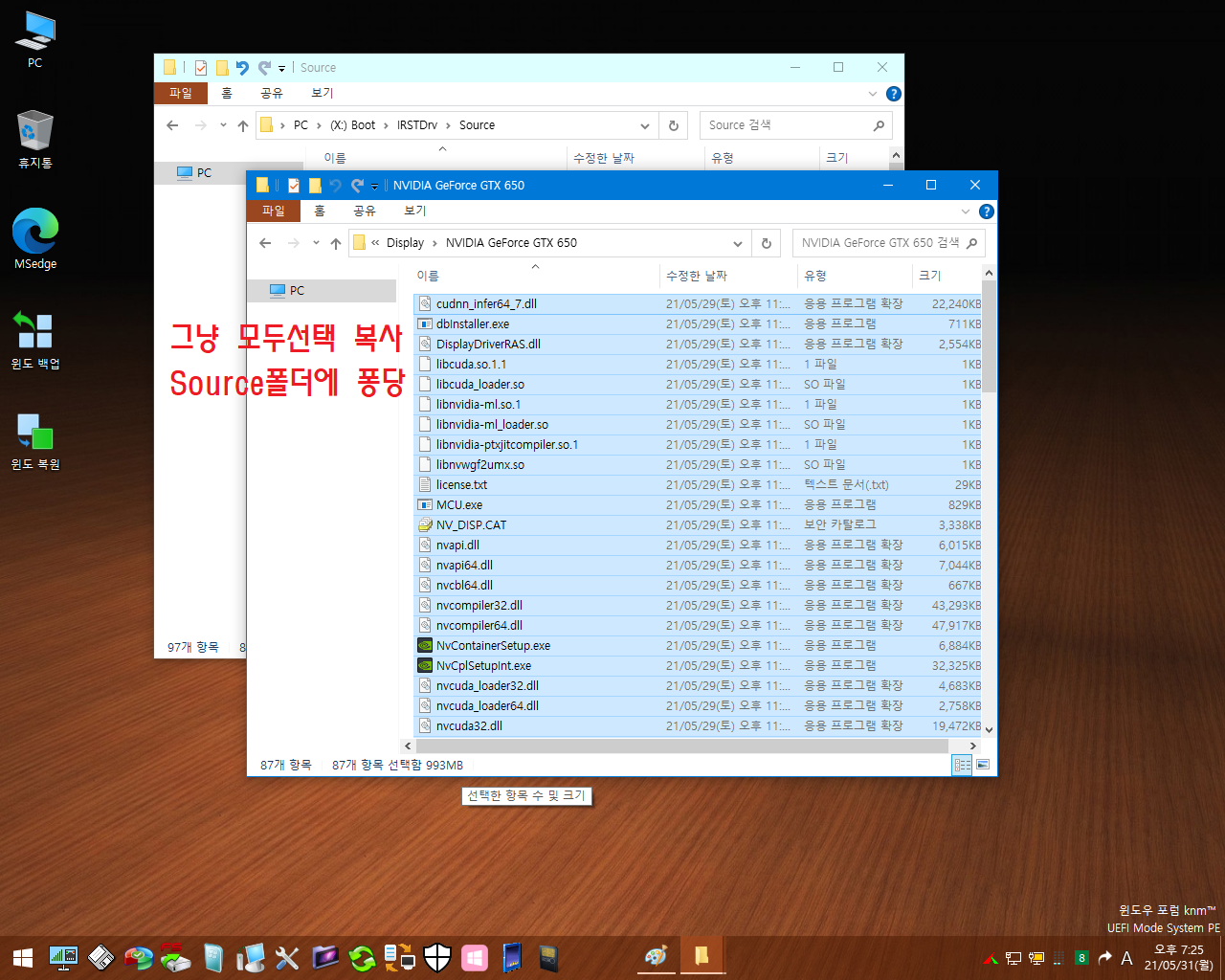The height and width of the screenshot is (980, 1225).
Task: Select nvcompiler64.dll file
Action: point(698,625)
